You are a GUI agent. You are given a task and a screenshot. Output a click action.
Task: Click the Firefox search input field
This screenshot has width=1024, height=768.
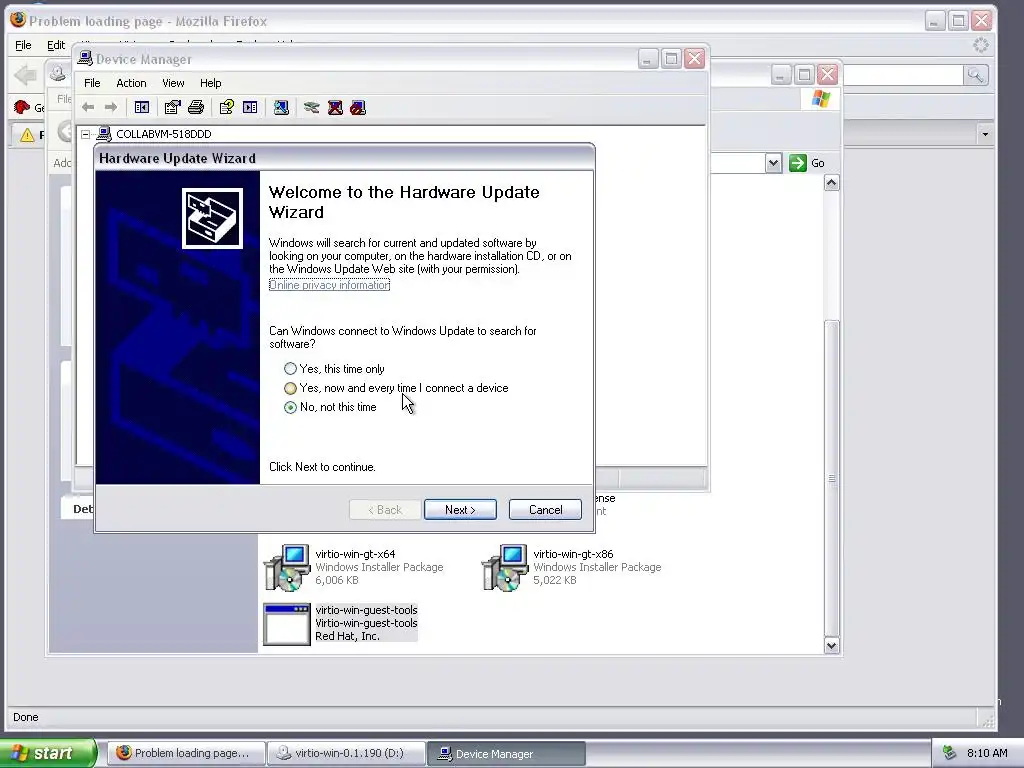[x=903, y=75]
